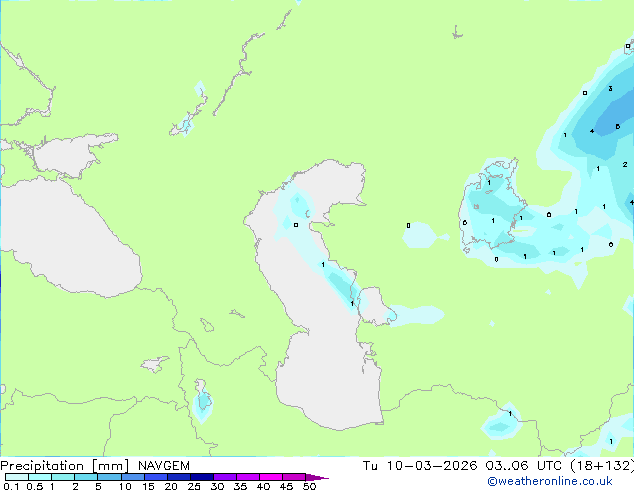Click the '3' precipitation value on the map
634x490 pixels.
611,89
